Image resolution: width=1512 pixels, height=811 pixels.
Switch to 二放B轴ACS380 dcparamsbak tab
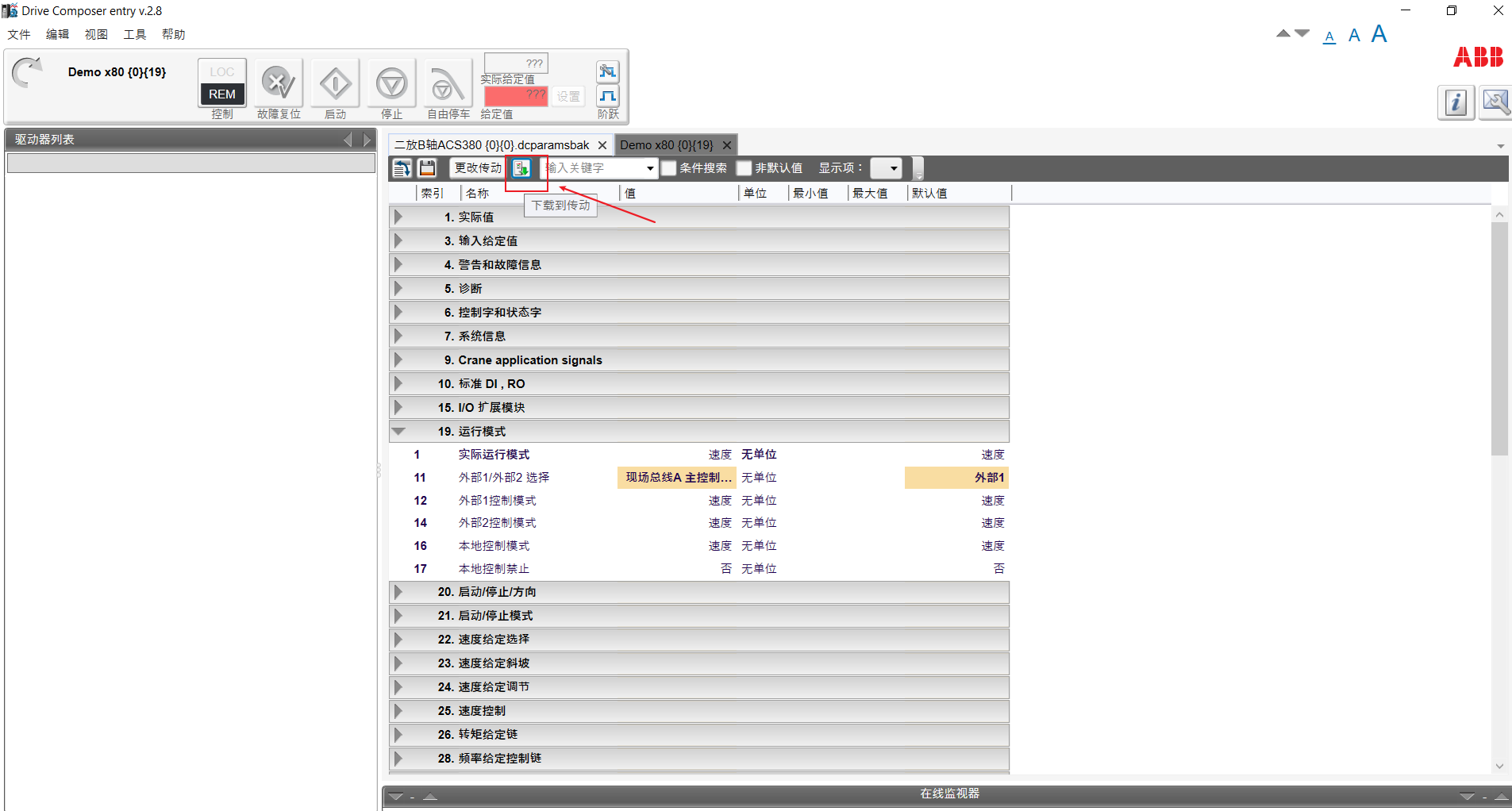coord(492,145)
